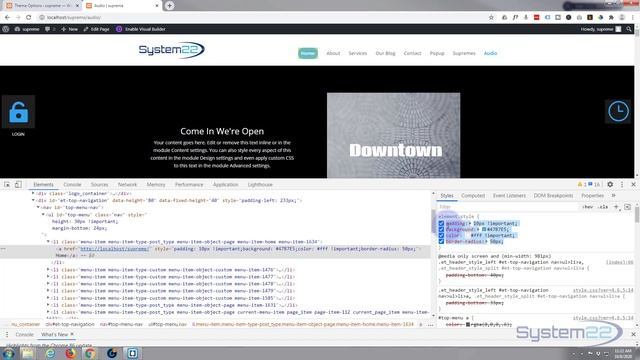
Task: Reload the page in browser
Action: [29, 17]
